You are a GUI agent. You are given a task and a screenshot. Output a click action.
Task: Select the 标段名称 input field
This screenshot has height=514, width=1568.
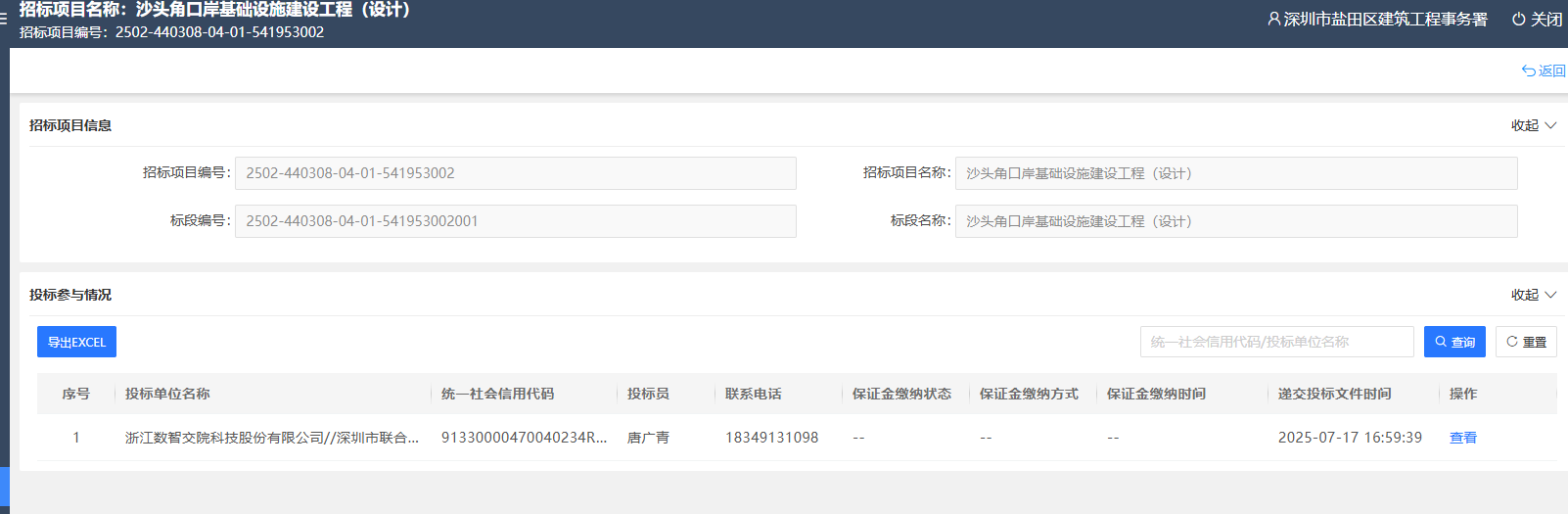point(1235,221)
